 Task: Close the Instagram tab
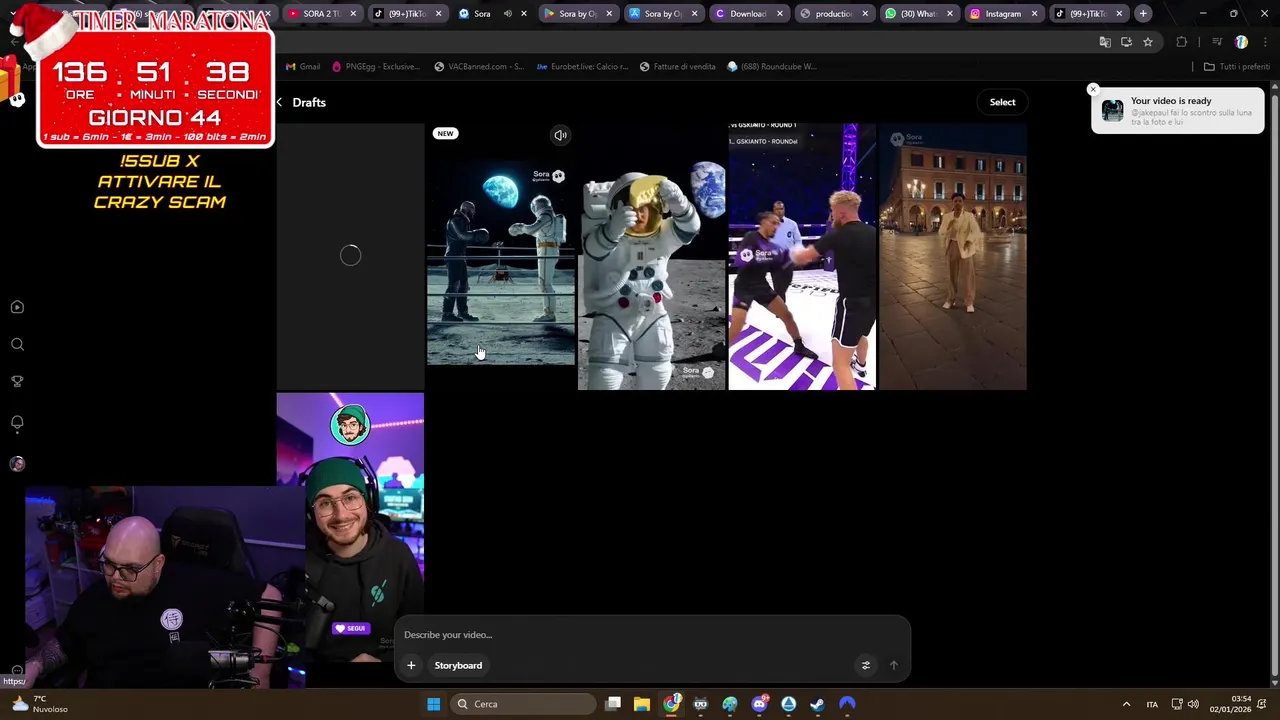(x=1034, y=14)
